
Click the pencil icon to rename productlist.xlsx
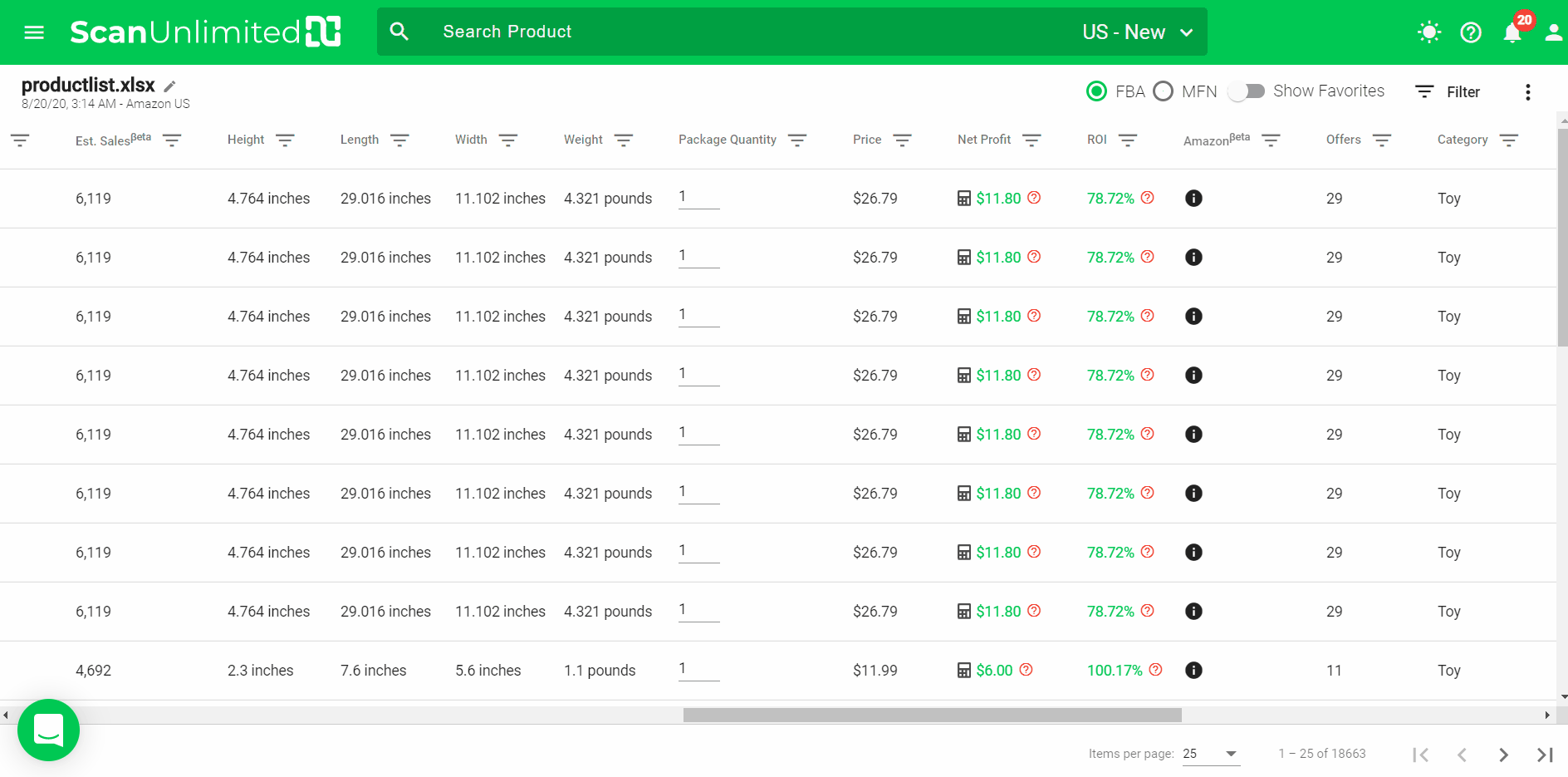pos(170,86)
